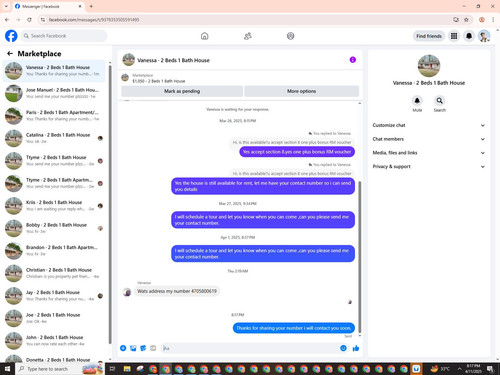Open the account profile avatar menu
This screenshot has height=375, width=500.
(x=484, y=36)
